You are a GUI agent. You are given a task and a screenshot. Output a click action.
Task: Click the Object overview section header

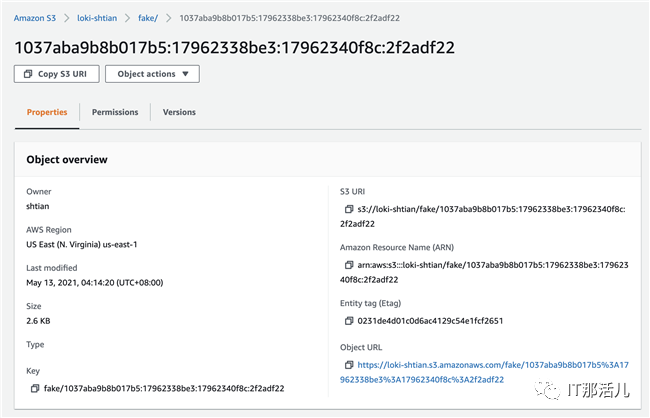[x=67, y=160]
